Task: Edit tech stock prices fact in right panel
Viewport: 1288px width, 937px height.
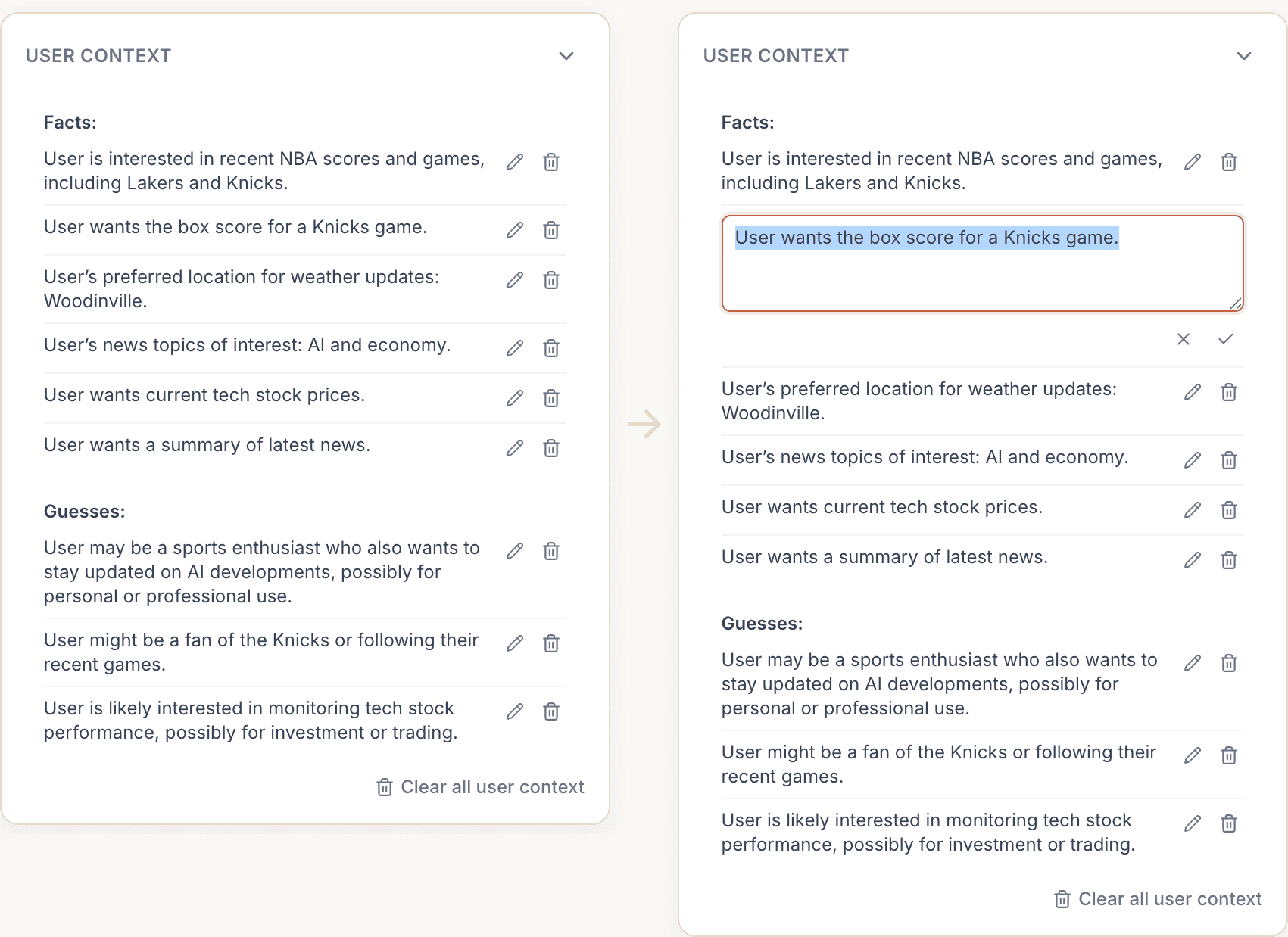Action: (1193, 510)
